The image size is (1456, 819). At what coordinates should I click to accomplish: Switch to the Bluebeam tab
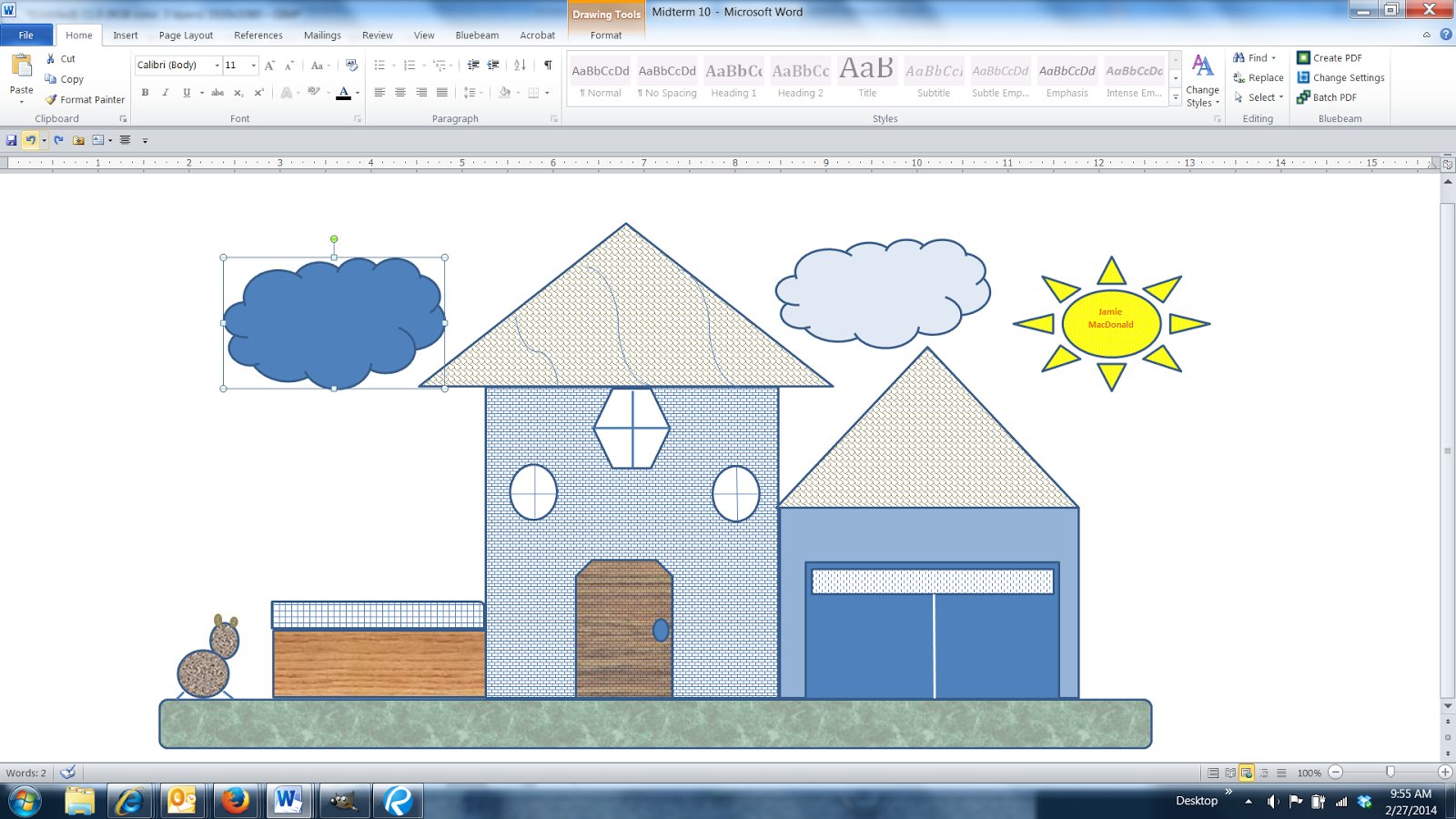point(477,35)
